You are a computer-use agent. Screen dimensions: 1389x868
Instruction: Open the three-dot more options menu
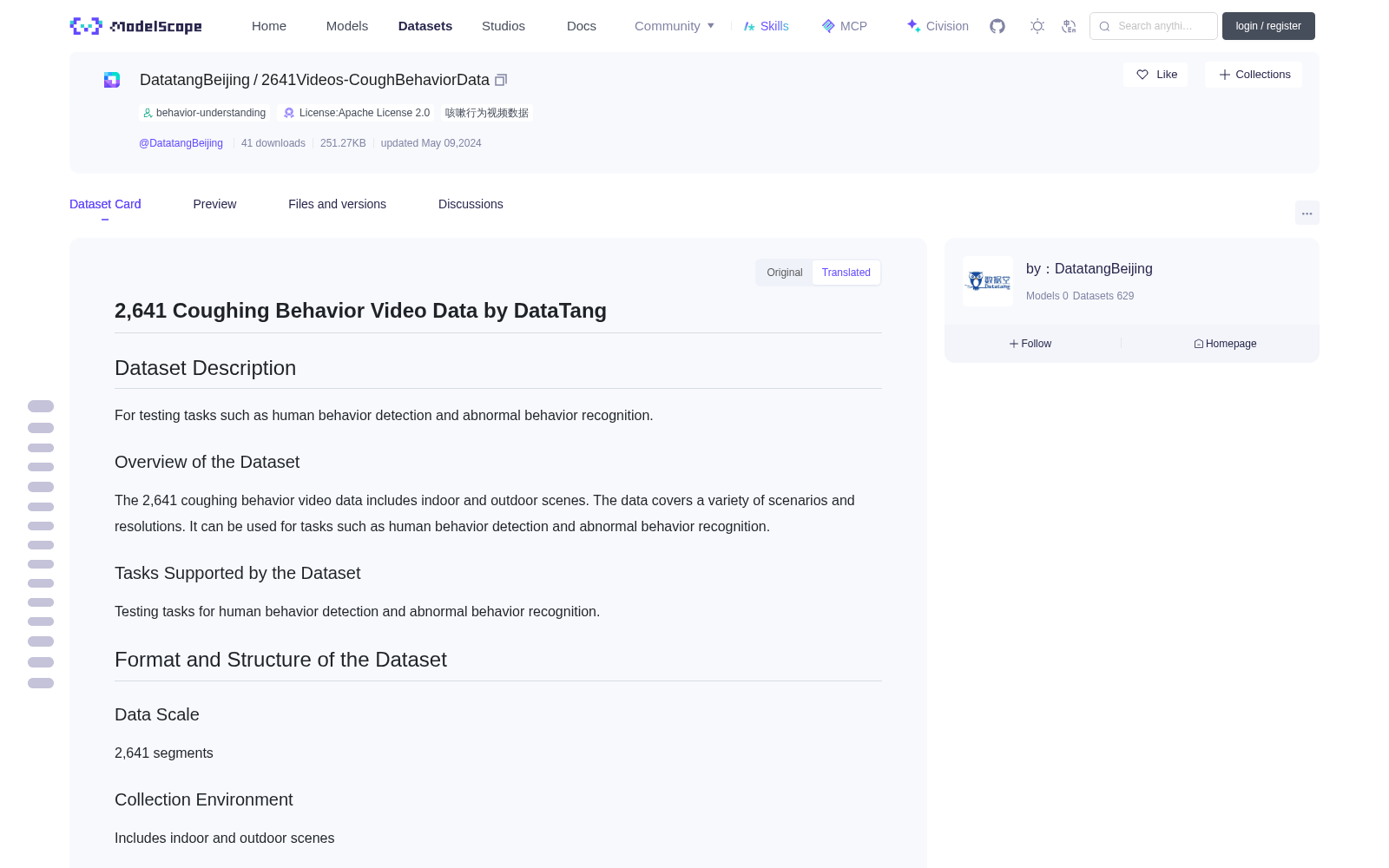[x=1307, y=213]
